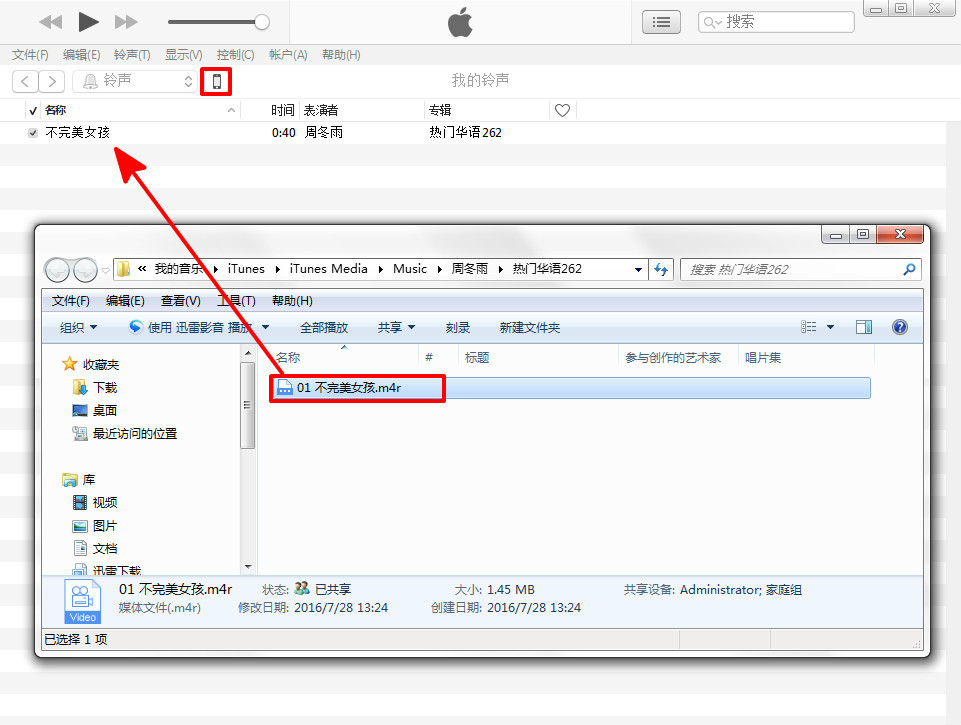961x725 pixels.
Task: Open the Explorer 查看(V) menu
Action: [x=181, y=301]
